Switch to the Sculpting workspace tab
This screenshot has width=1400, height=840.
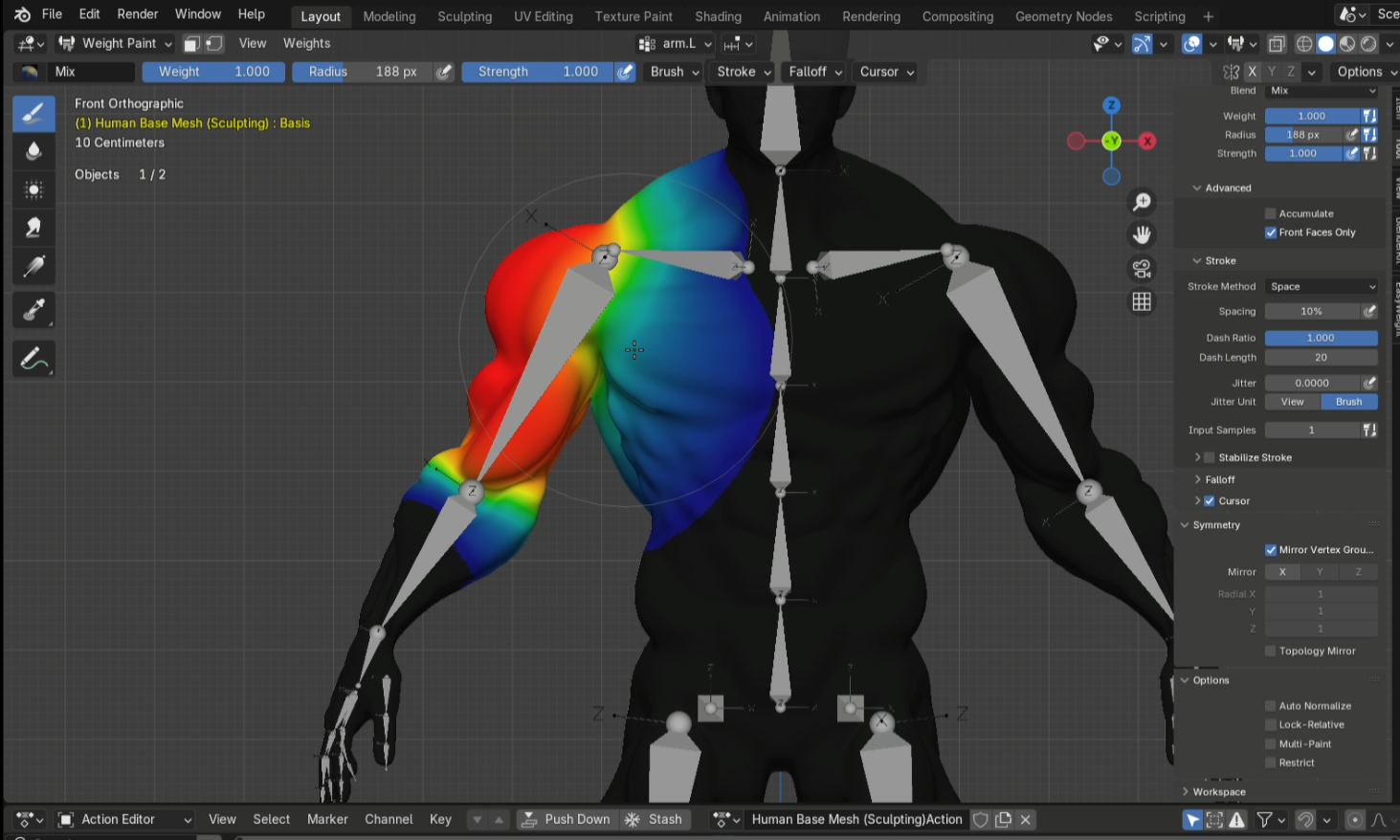coord(465,16)
